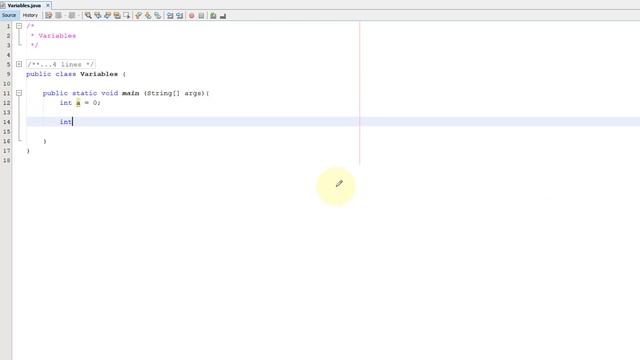Viewport: 640px width, 360px height.
Task: Switch to History view
Action: [x=30, y=15]
